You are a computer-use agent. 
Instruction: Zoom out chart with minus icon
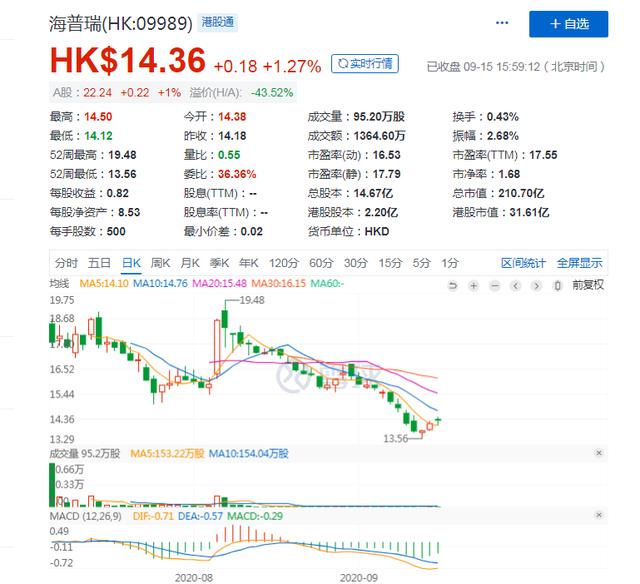tap(495, 286)
